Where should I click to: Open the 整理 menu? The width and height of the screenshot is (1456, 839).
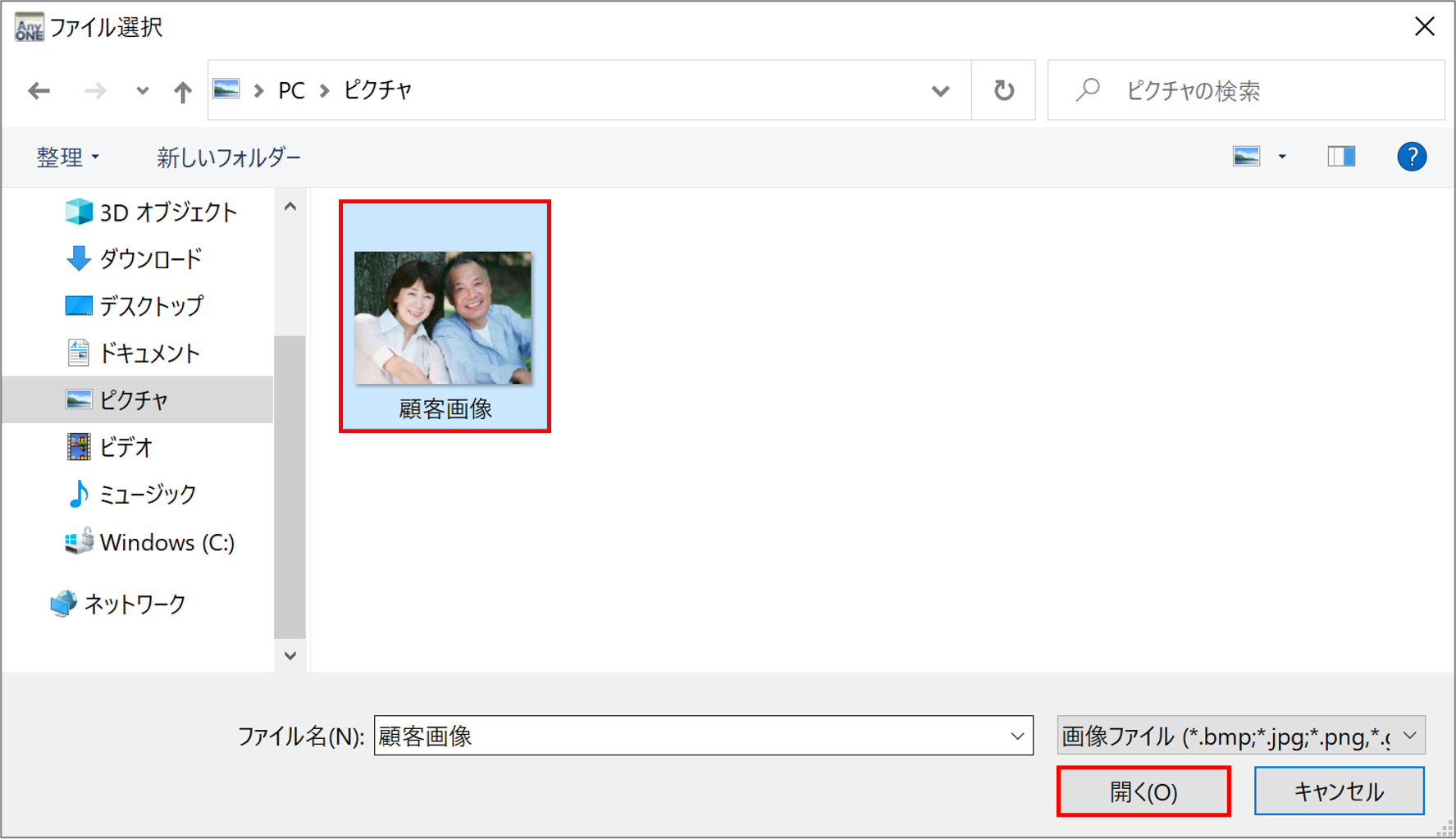point(67,157)
